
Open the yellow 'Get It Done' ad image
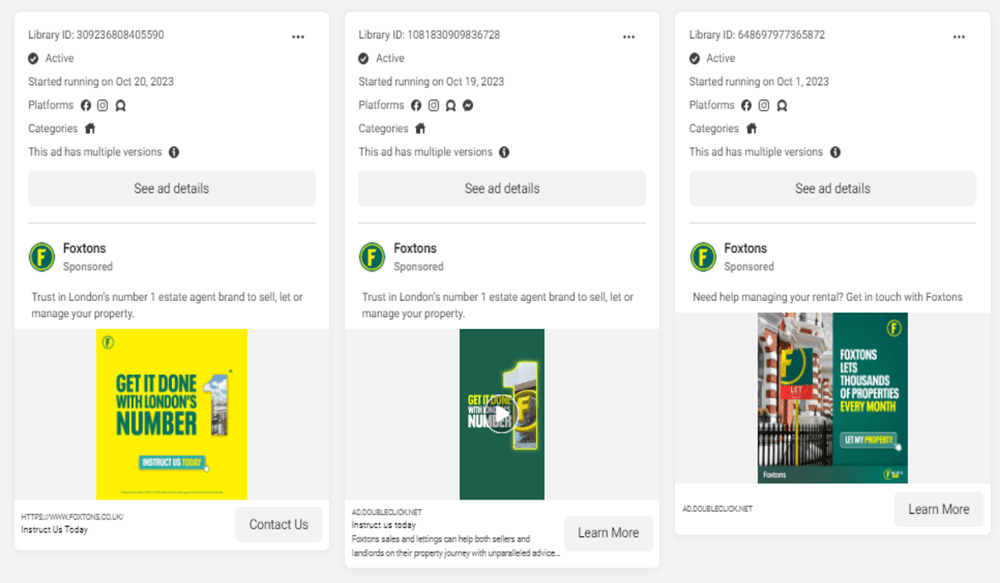[x=171, y=414]
